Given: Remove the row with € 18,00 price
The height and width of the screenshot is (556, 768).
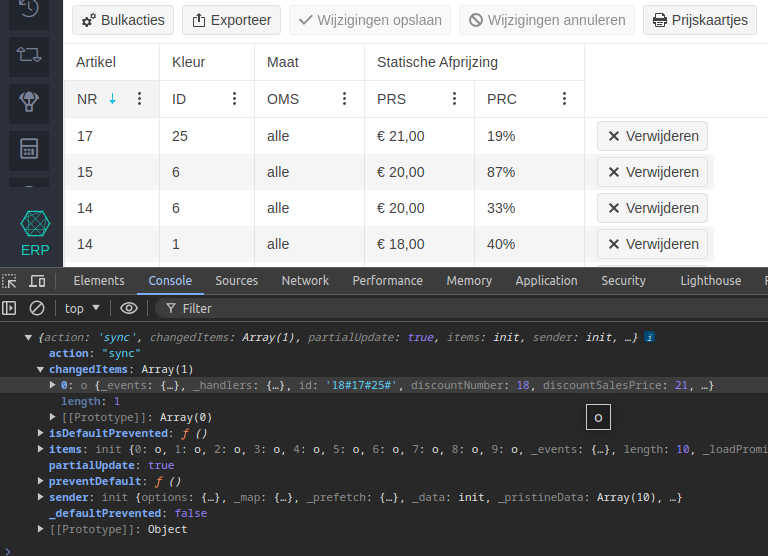Looking at the screenshot, I should [x=652, y=244].
